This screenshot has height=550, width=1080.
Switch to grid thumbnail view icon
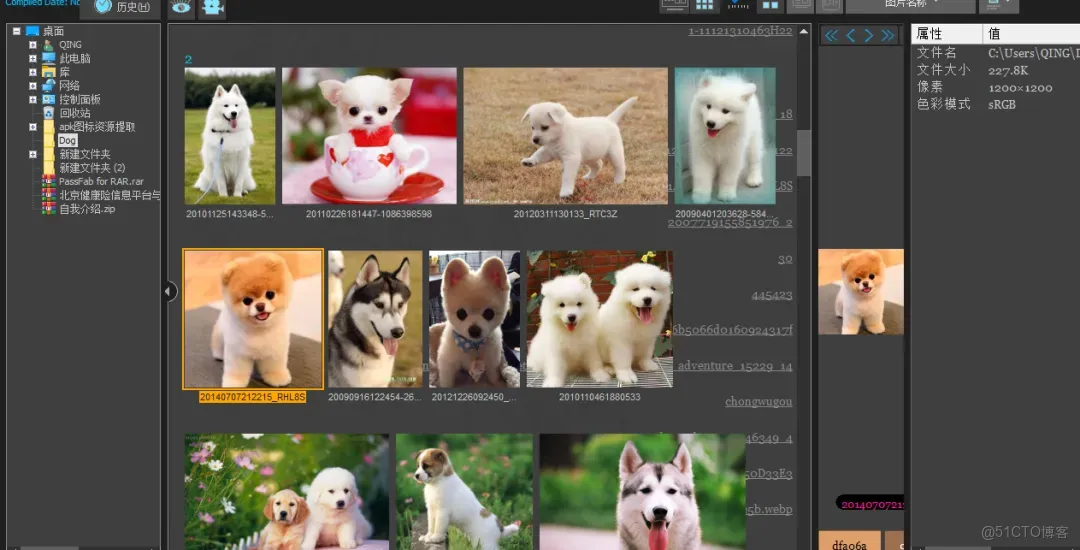[x=705, y=5]
